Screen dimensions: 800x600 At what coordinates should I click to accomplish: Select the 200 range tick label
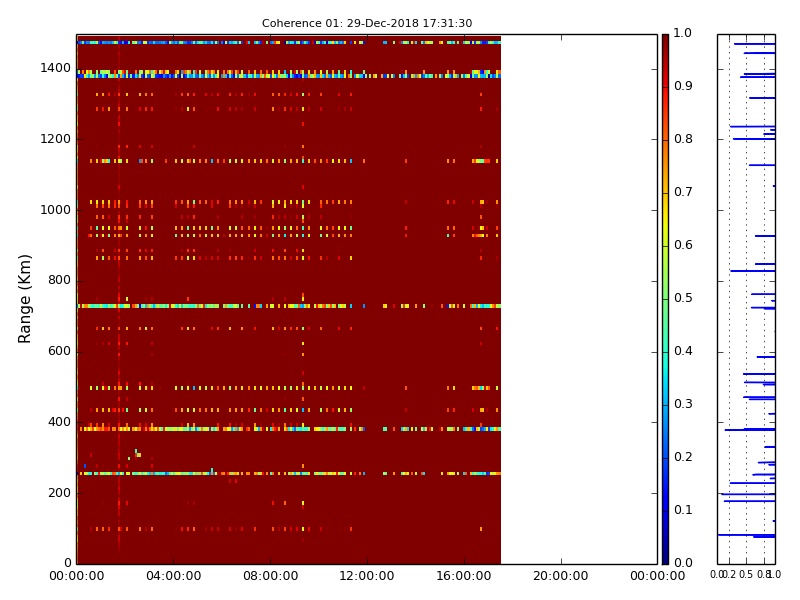pyautogui.click(x=59, y=493)
